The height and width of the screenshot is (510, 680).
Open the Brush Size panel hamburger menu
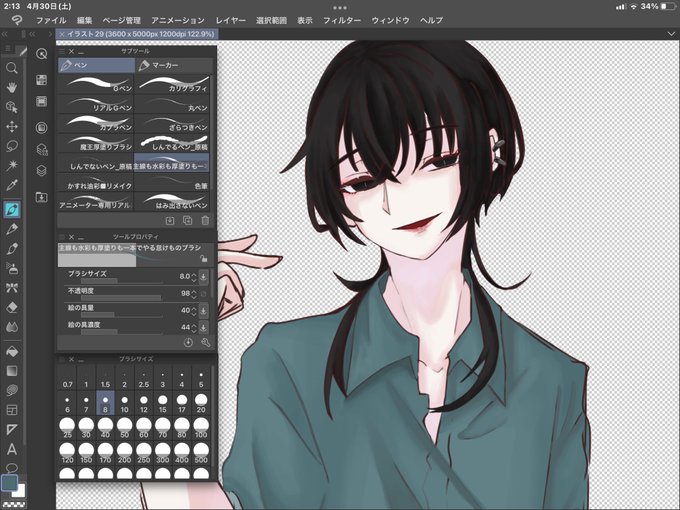62,360
